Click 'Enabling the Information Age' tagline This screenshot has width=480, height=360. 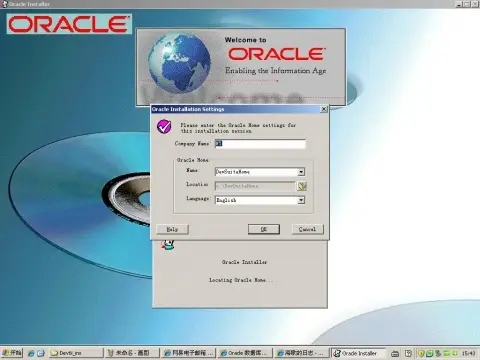click(x=276, y=71)
